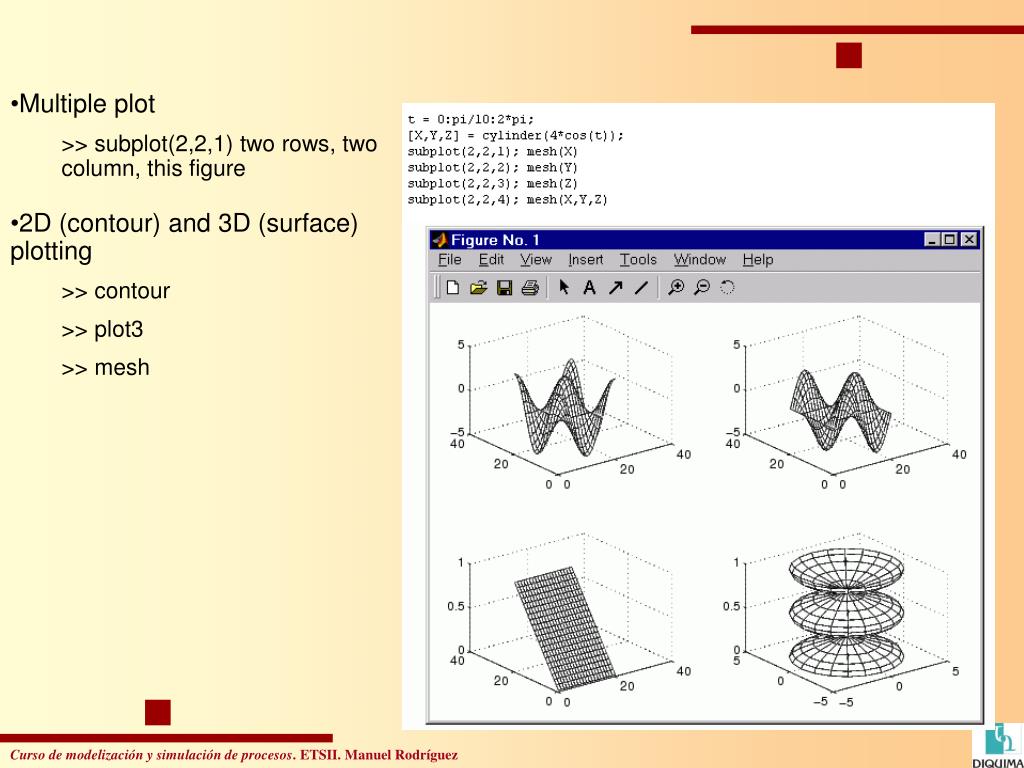Click the '>> contour' command text

tap(116, 291)
